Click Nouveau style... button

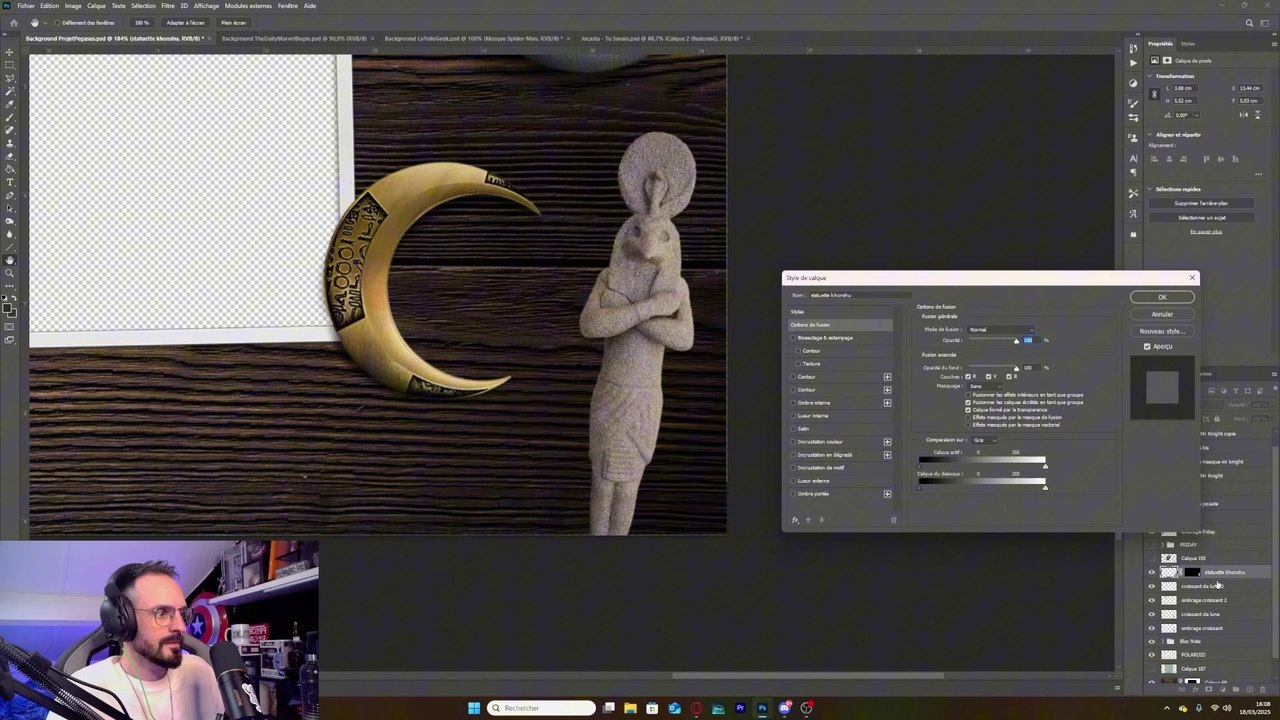click(1162, 331)
